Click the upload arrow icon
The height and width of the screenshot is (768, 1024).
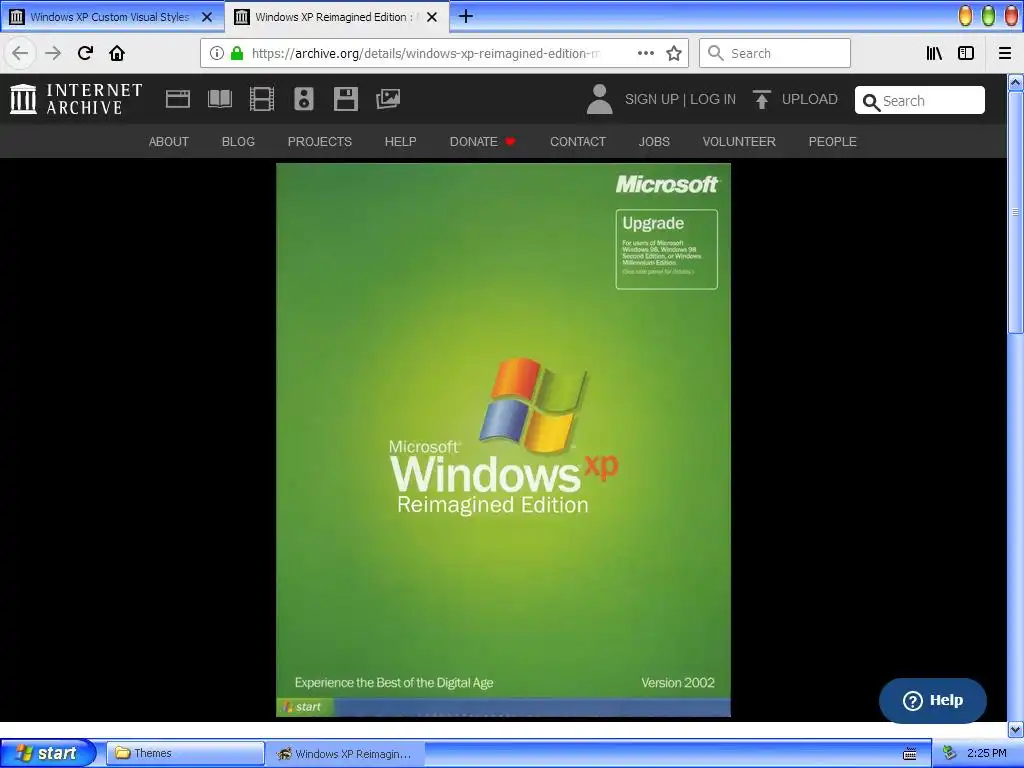761,99
